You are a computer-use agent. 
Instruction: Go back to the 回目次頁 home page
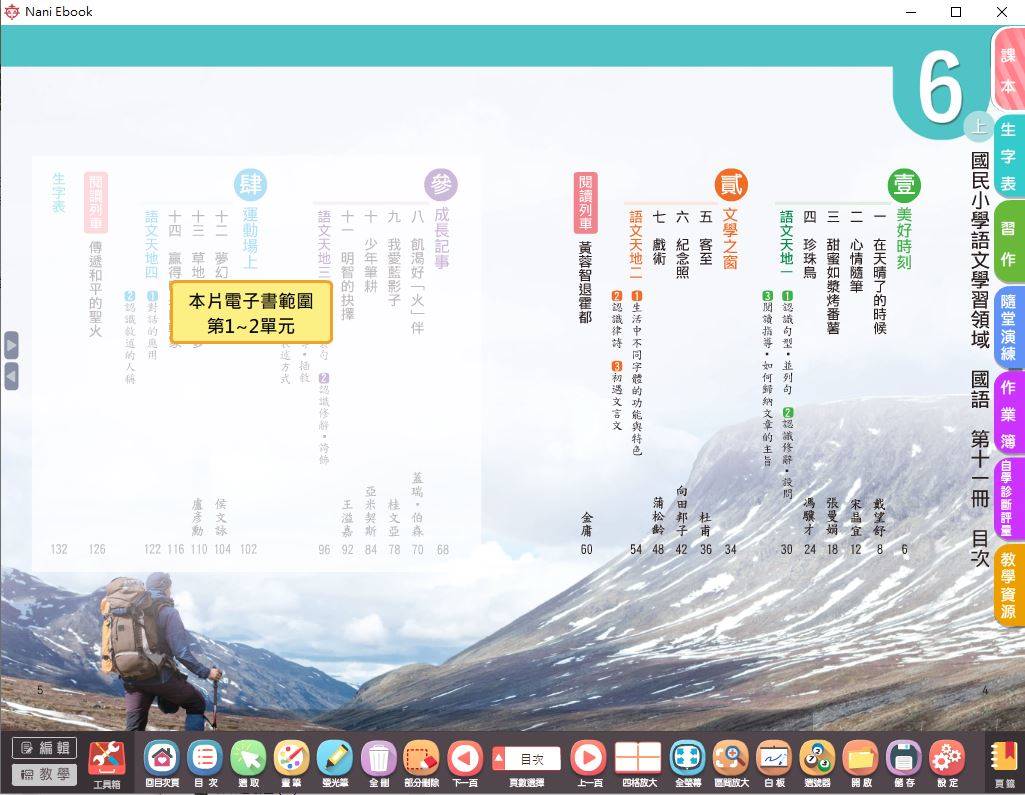click(x=161, y=763)
